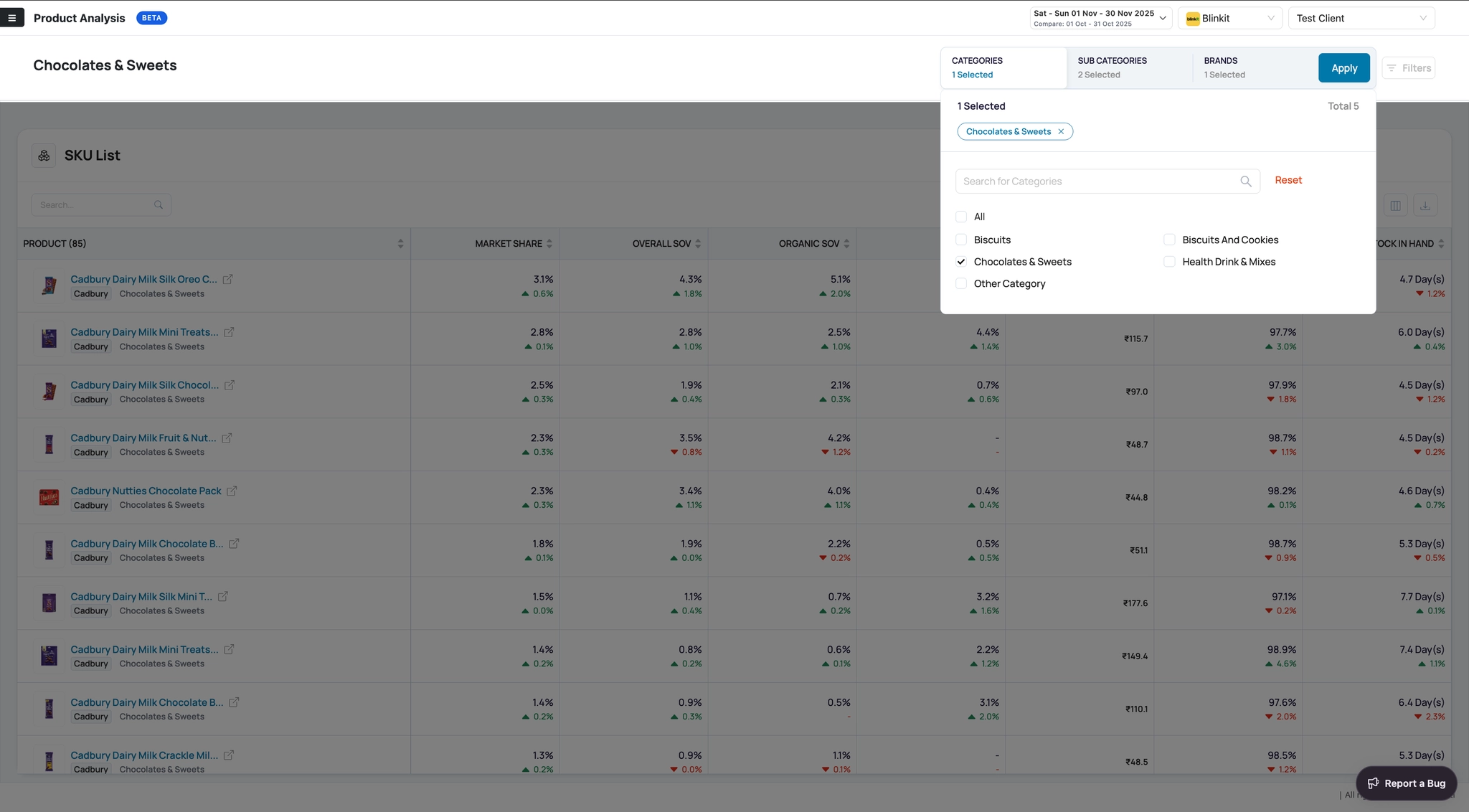
Task: Open external link for Cadbury Dairy Milk Silk Chocol
Action: [x=230, y=385]
